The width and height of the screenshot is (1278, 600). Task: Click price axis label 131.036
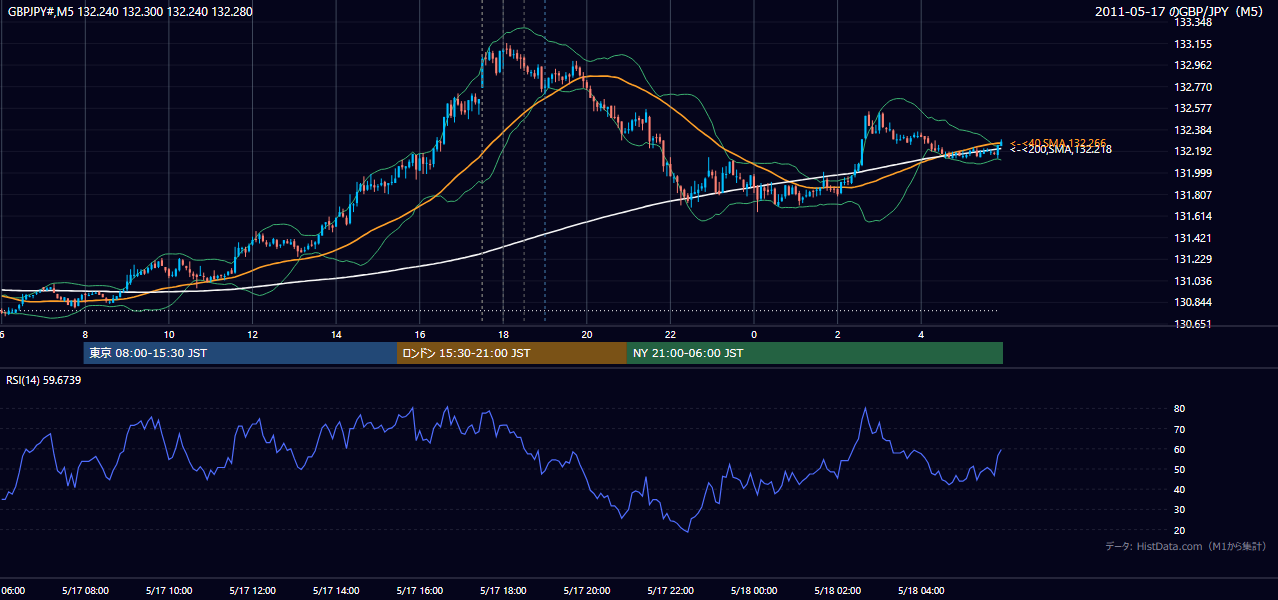click(x=1193, y=281)
